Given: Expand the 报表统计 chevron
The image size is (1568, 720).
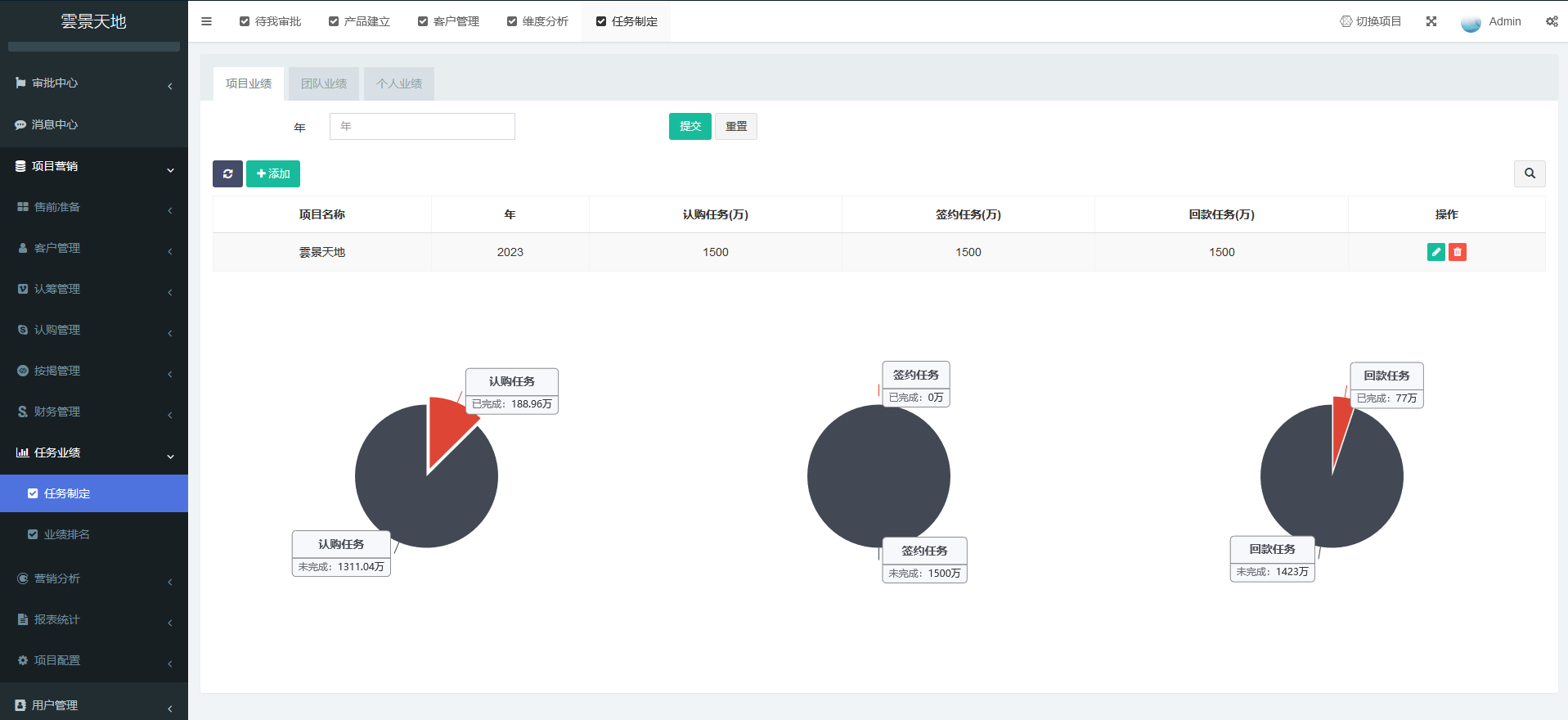Looking at the screenshot, I should (x=170, y=623).
